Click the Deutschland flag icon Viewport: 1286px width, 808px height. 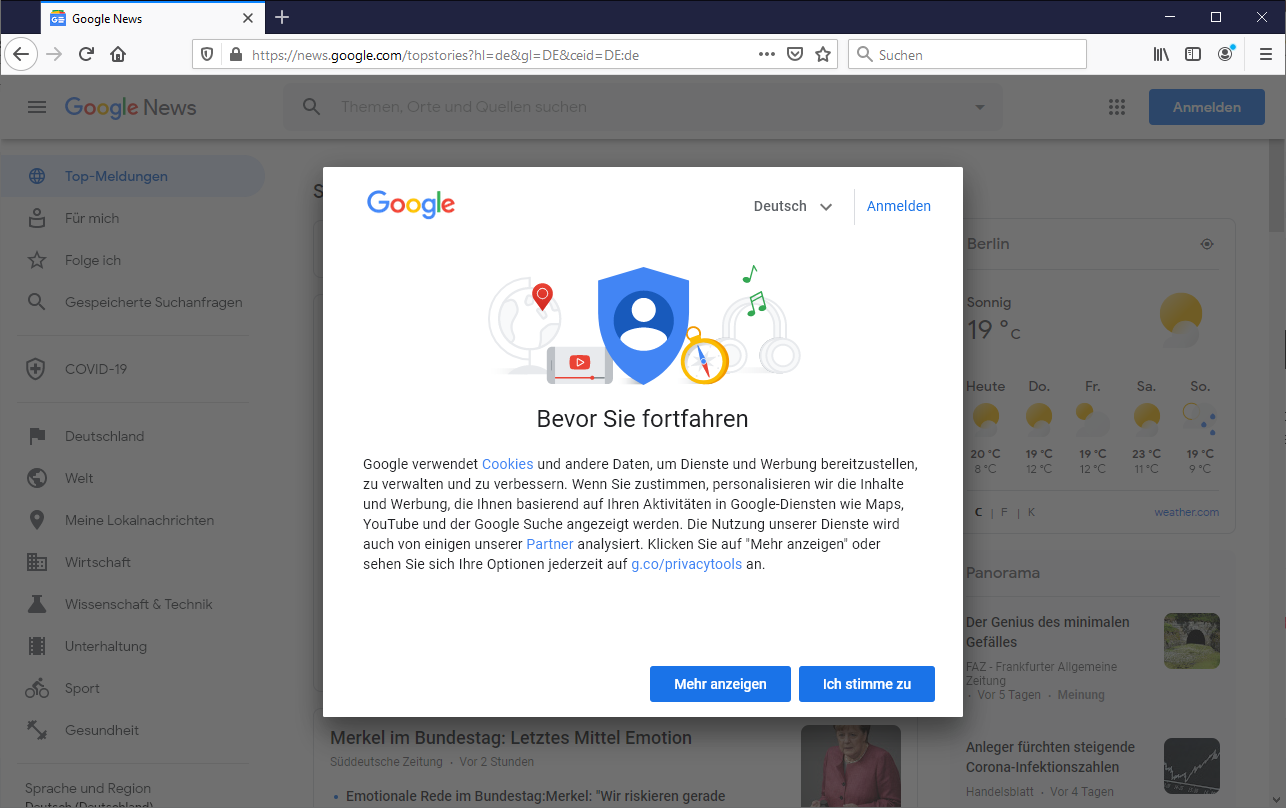coord(37,436)
